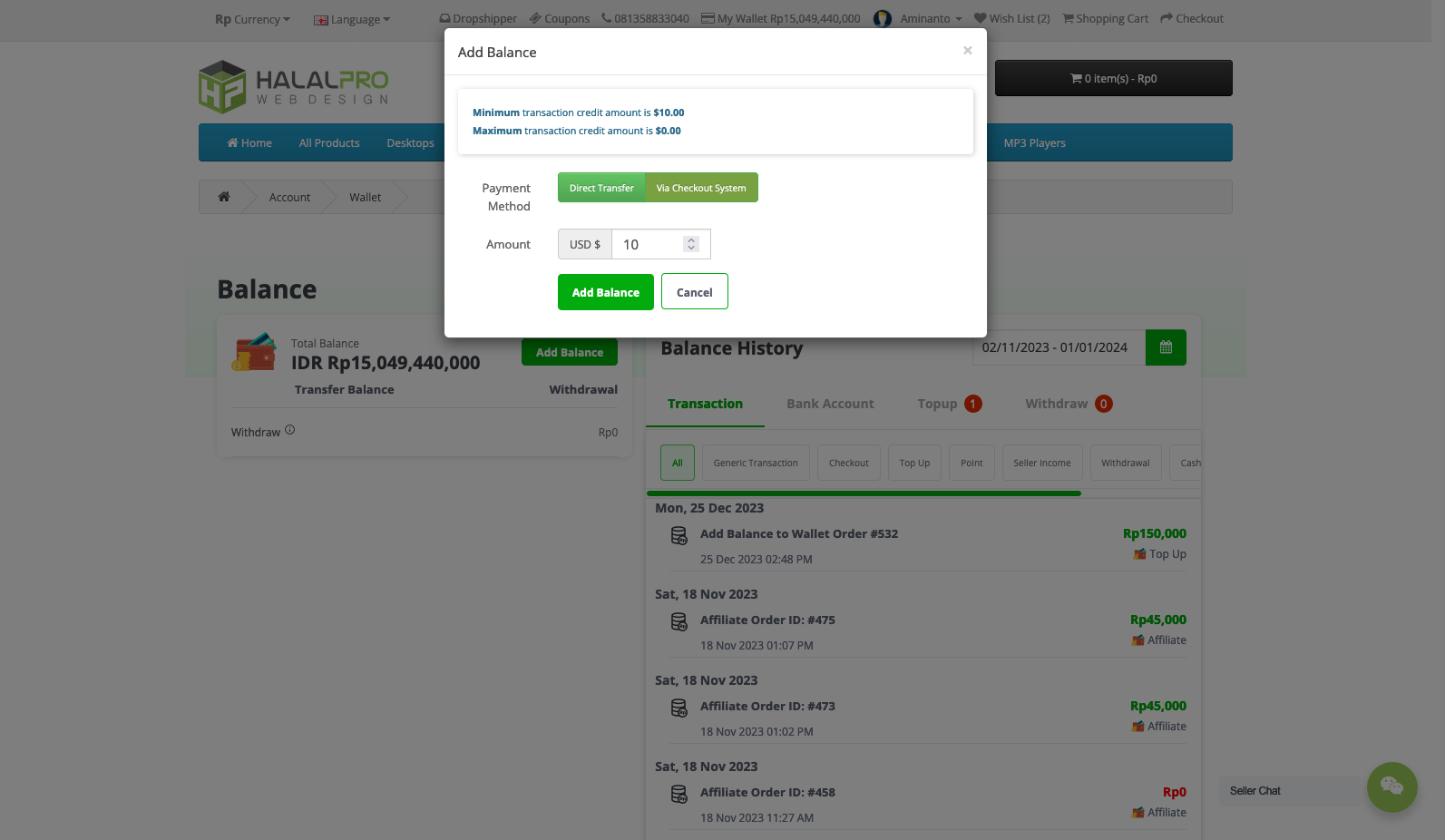Click the Rp150,000 amount
1445x840 pixels.
pos(1154,533)
